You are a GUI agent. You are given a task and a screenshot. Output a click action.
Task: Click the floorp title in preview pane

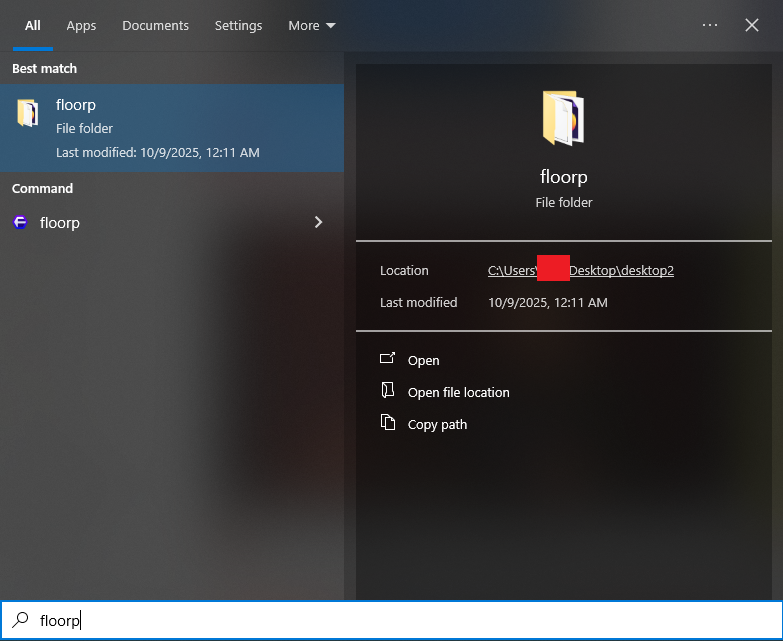[x=564, y=177]
